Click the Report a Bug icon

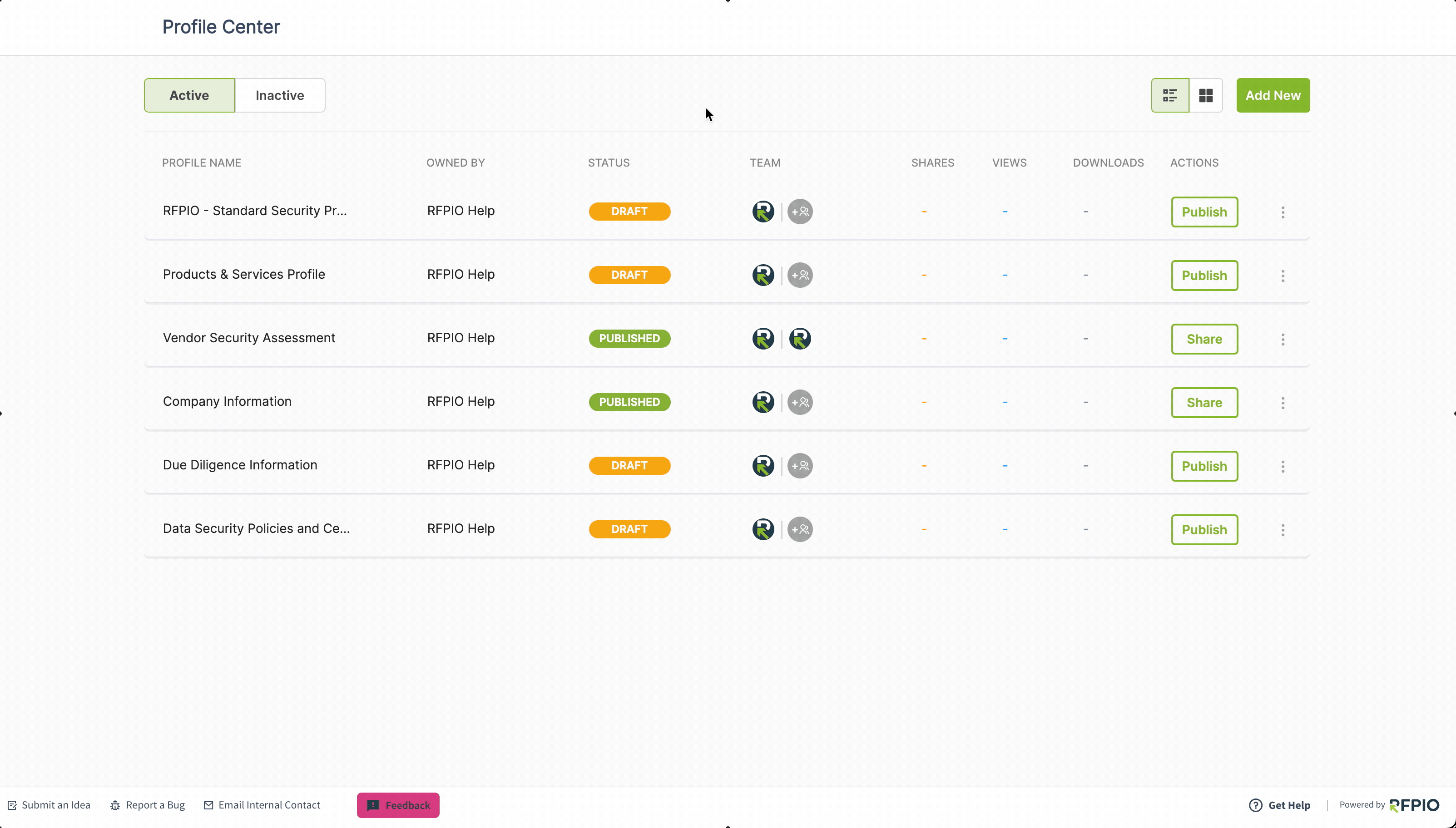point(115,805)
